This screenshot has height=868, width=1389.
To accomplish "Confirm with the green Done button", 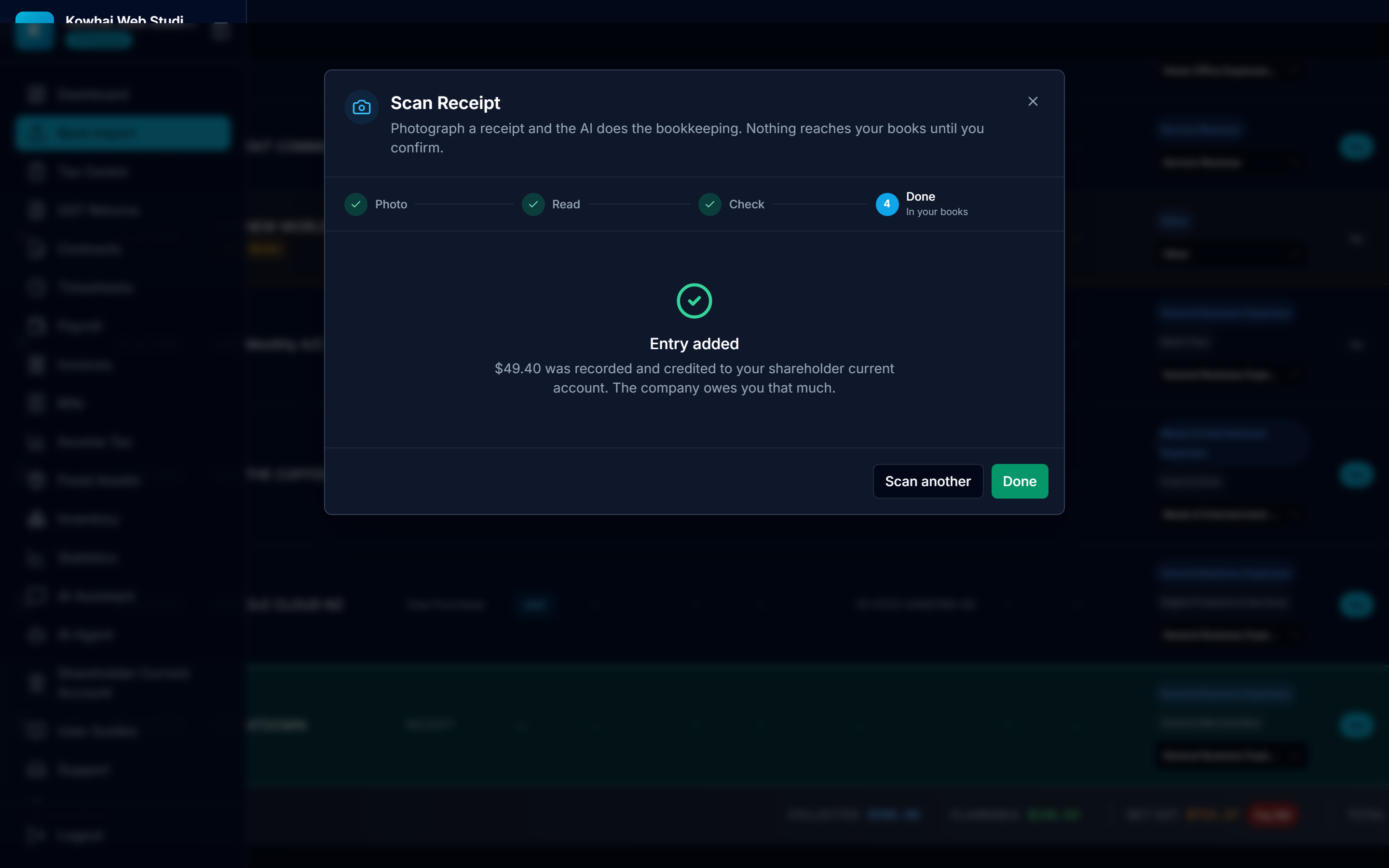I will [1020, 481].
